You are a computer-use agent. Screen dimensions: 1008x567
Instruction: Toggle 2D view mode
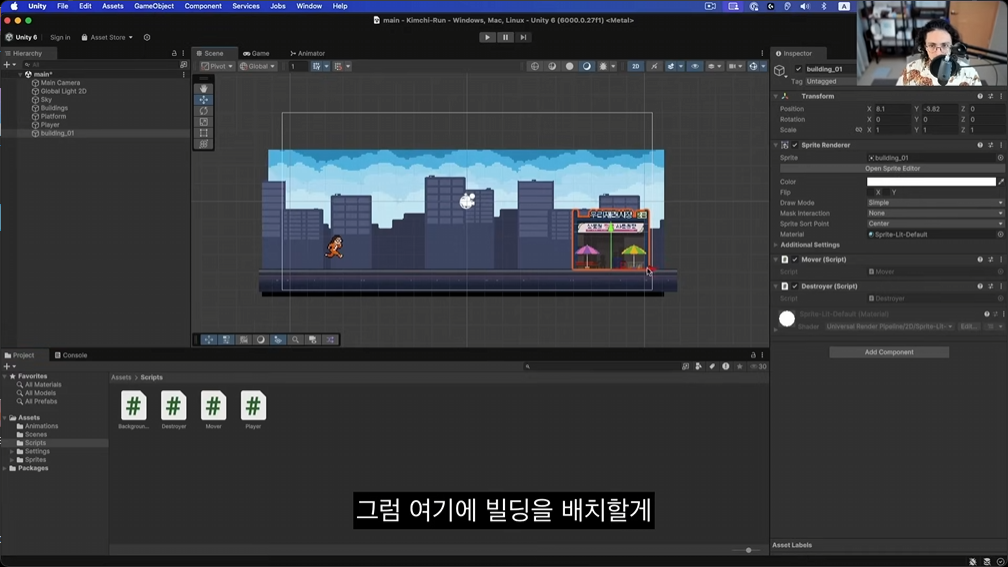click(x=635, y=66)
